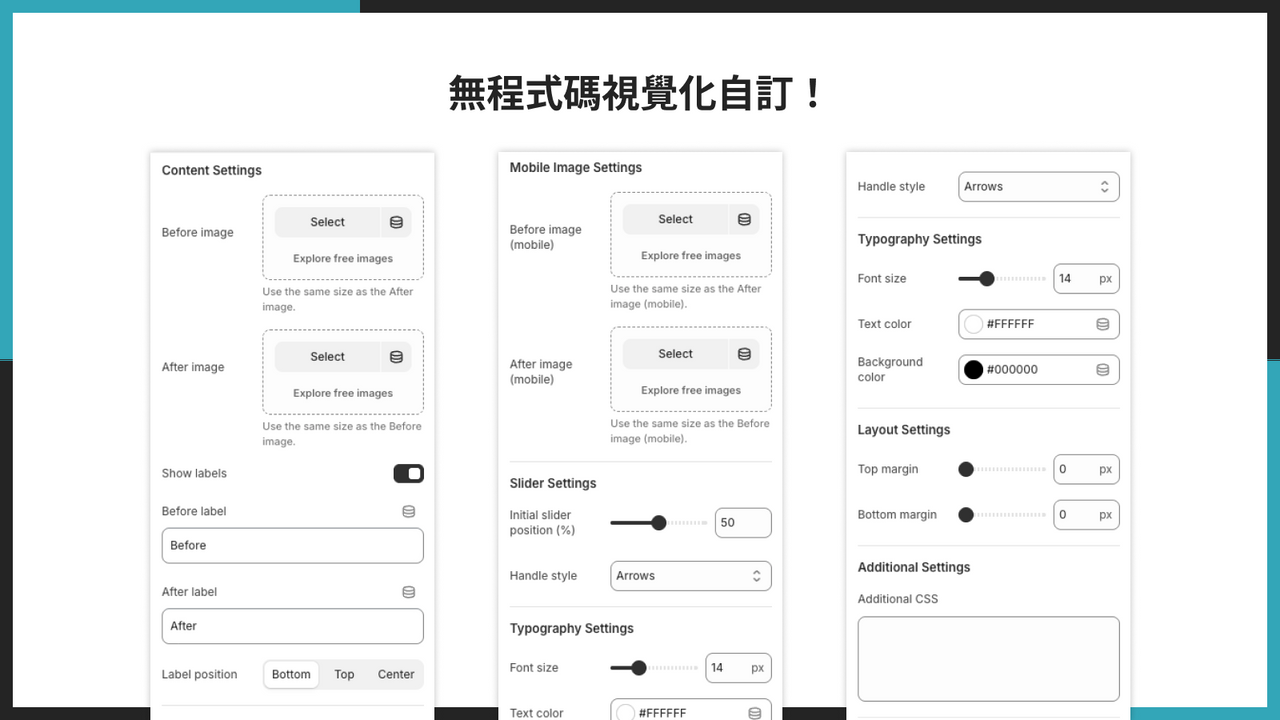Click database icon in Background color field
This screenshot has width=1280, height=720.
[1102, 369]
